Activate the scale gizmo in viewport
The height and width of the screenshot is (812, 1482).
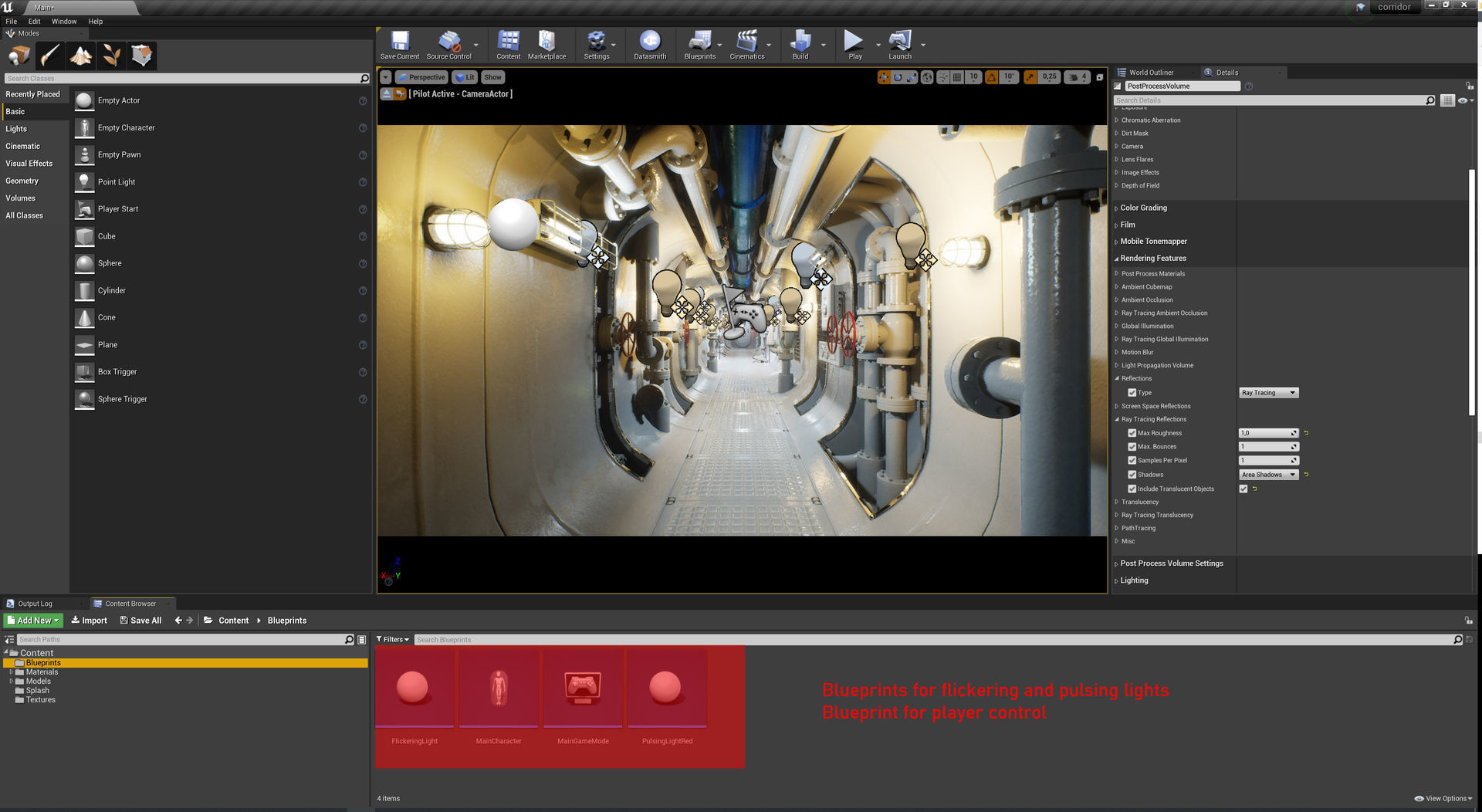pyautogui.click(x=912, y=77)
